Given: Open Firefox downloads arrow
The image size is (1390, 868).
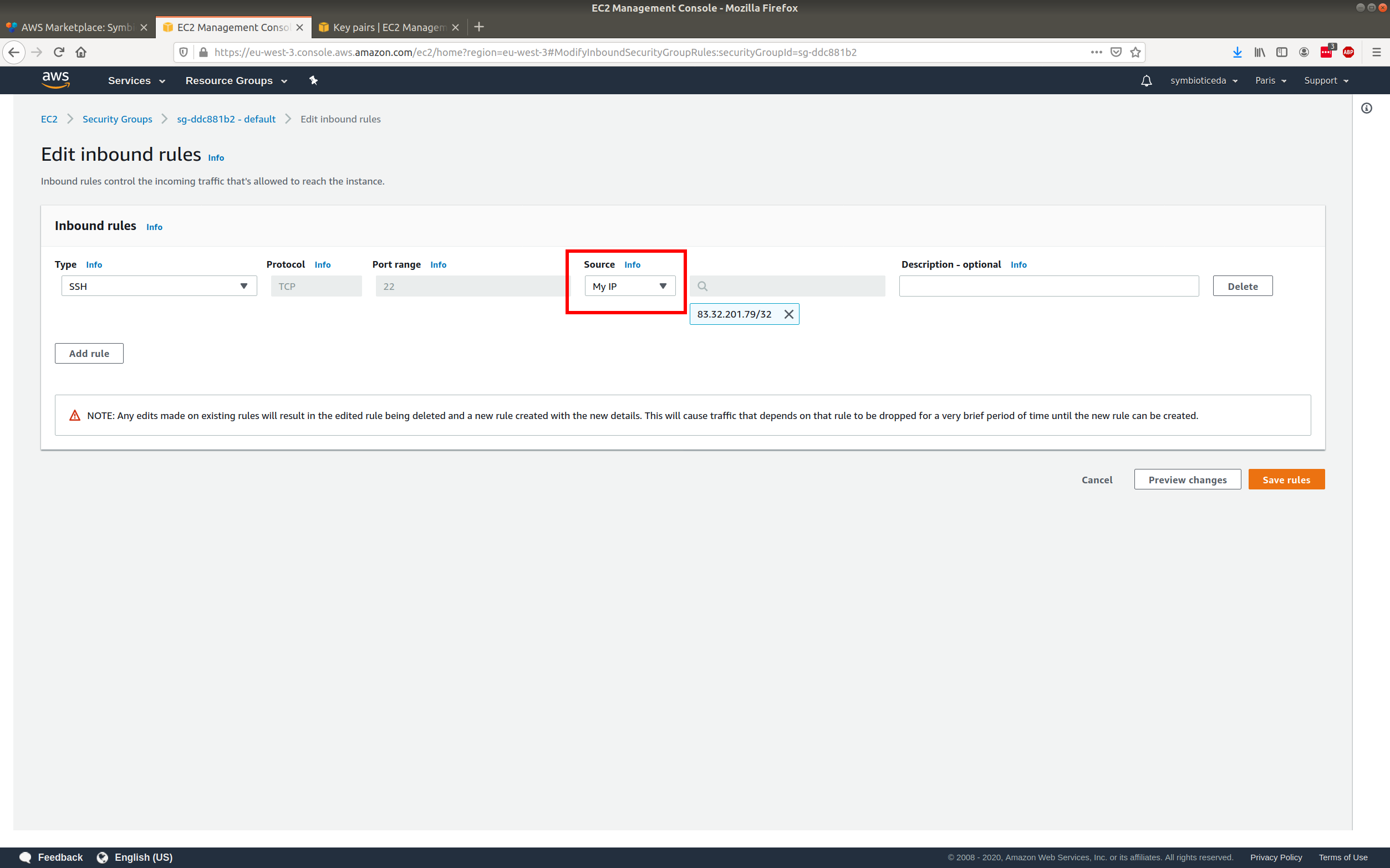Looking at the screenshot, I should pos(1238,52).
